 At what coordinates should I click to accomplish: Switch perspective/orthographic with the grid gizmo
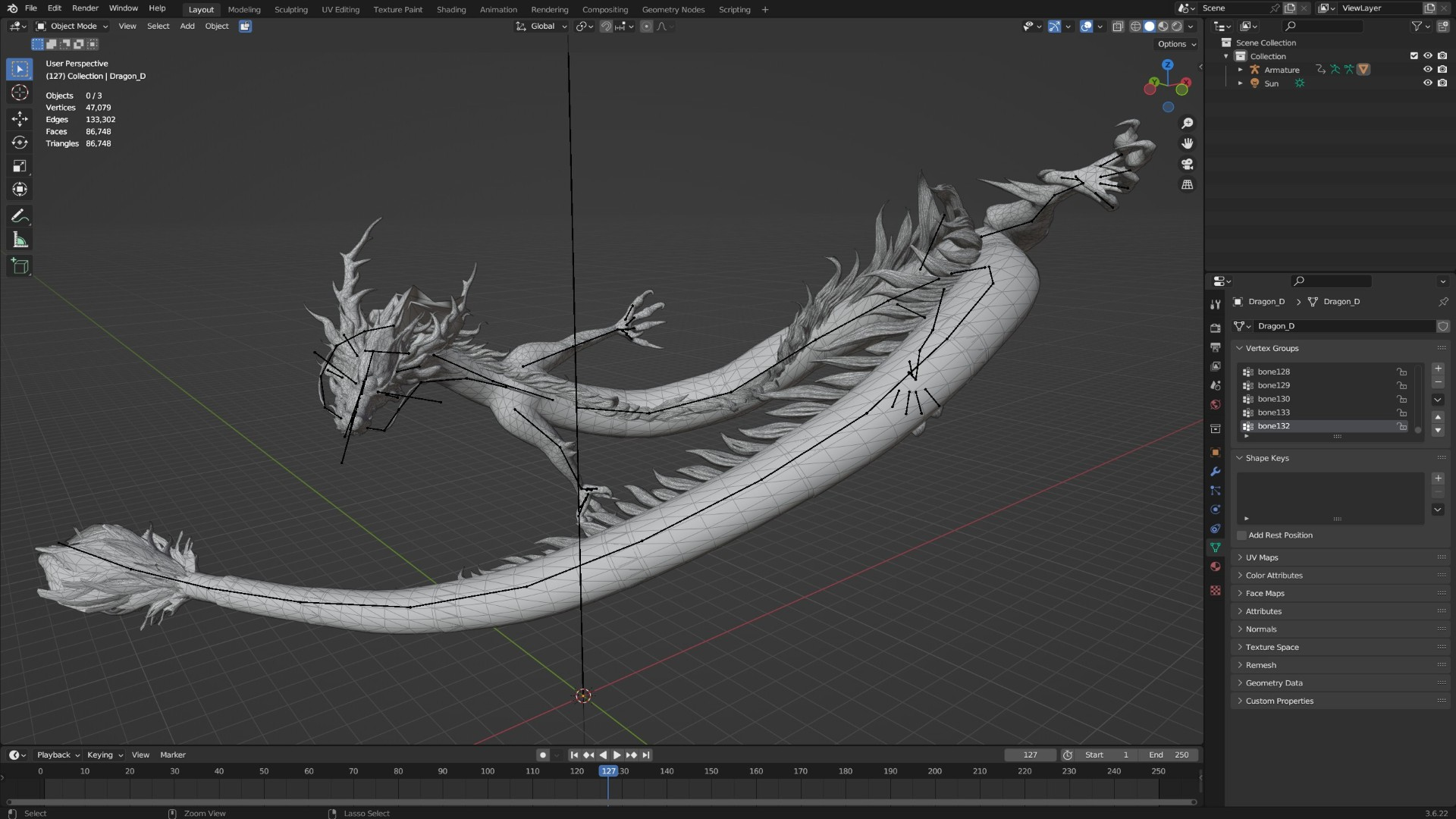(1188, 185)
